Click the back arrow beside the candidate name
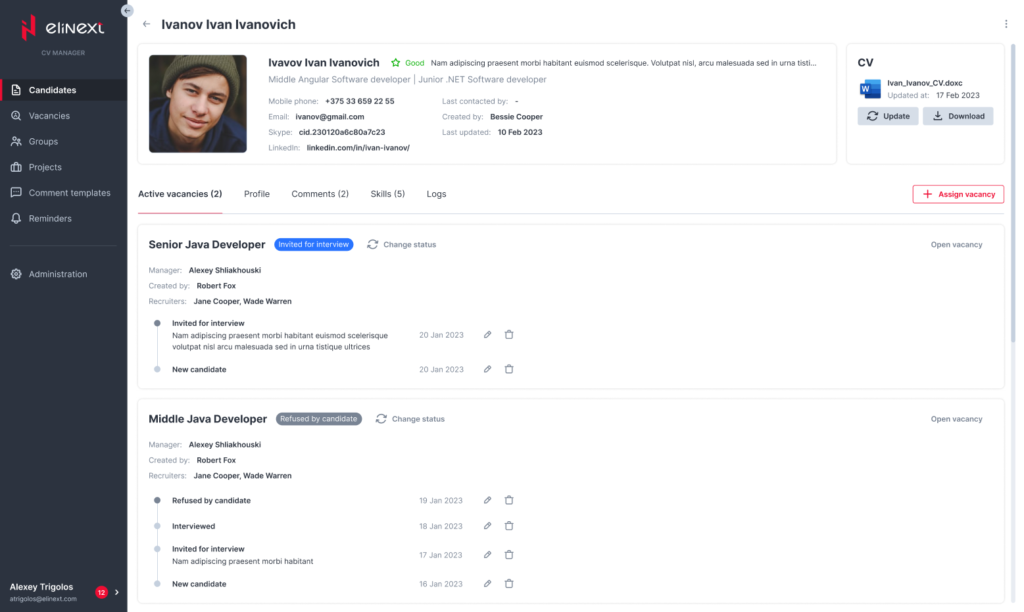This screenshot has height=612, width=1024. pos(147,24)
